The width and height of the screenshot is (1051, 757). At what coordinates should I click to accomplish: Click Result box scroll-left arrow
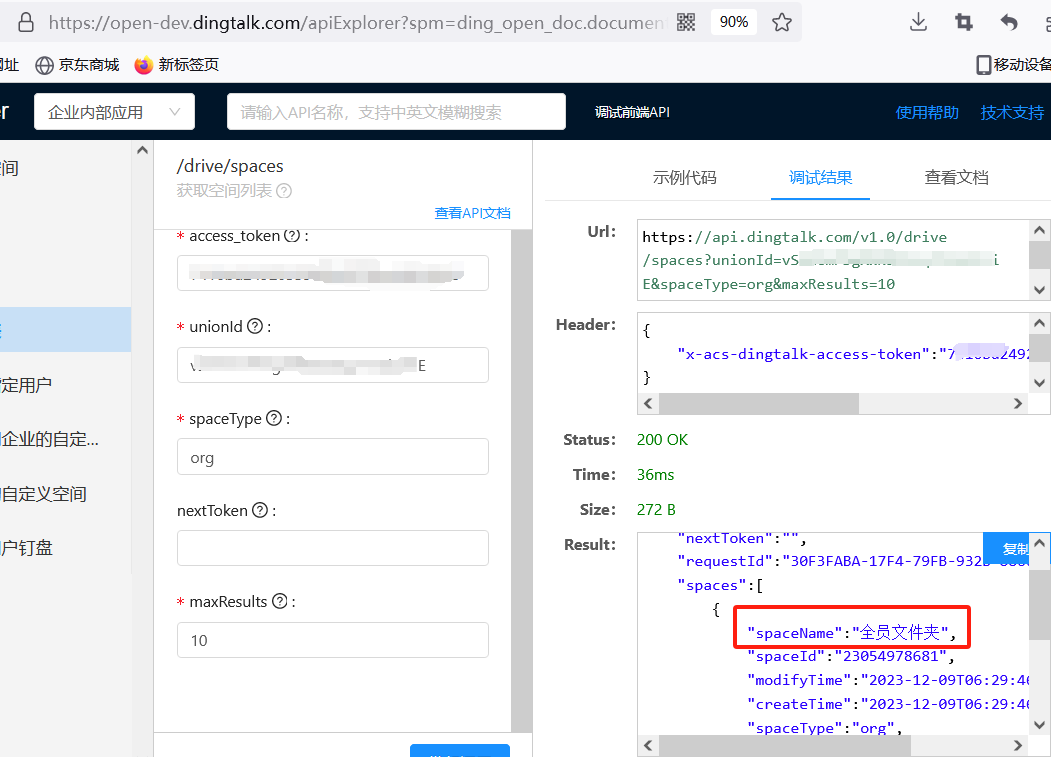pyautogui.click(x=648, y=746)
